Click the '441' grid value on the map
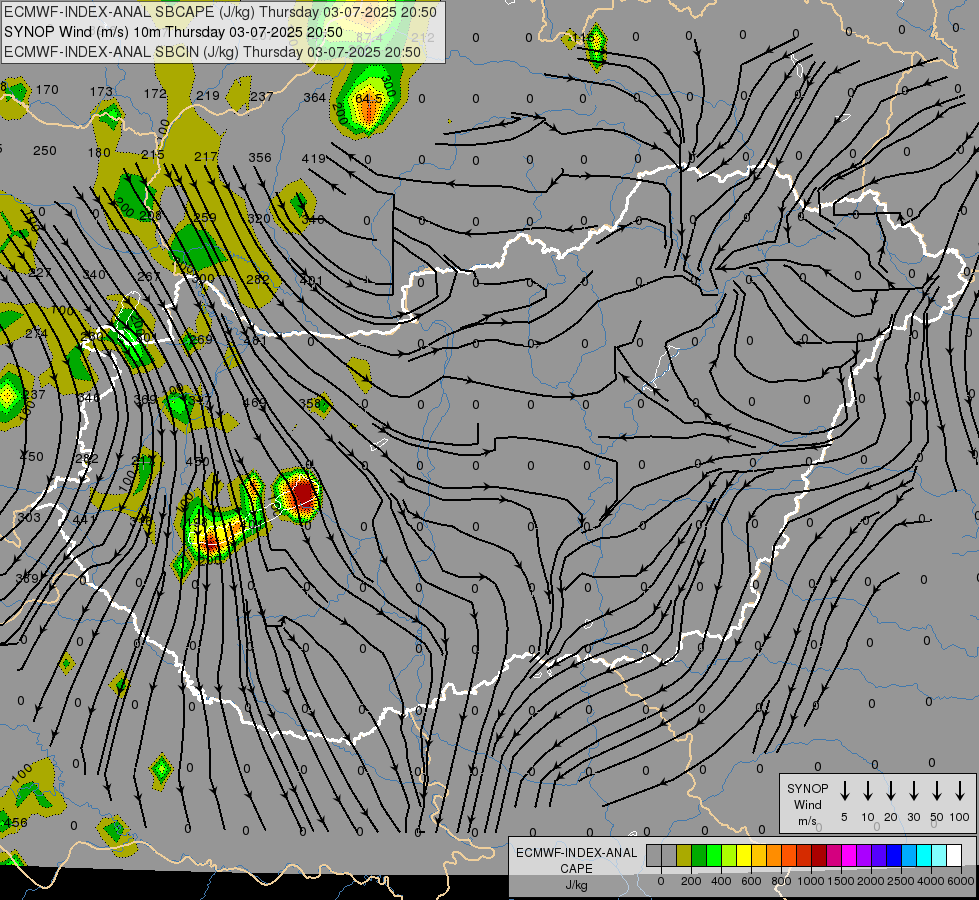The width and height of the screenshot is (979, 900). click(x=84, y=519)
